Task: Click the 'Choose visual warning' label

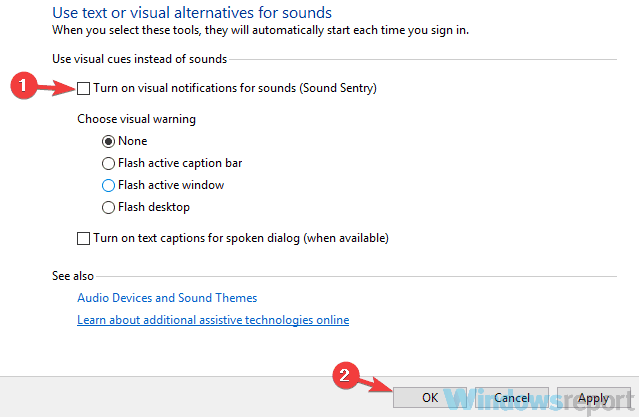Action: click(x=136, y=119)
